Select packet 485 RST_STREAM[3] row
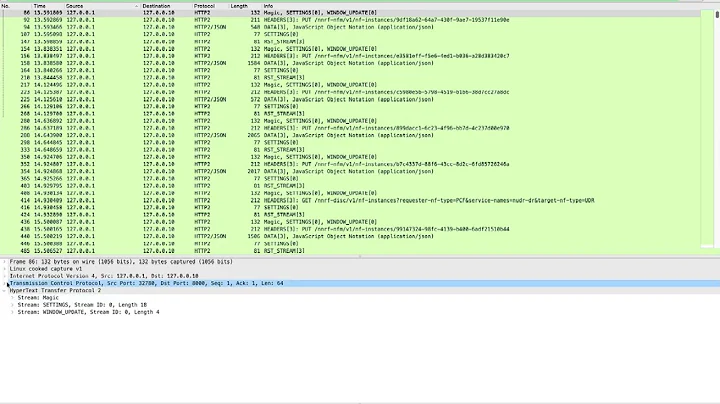Image resolution: width=720 pixels, height=404 pixels. click(x=350, y=251)
